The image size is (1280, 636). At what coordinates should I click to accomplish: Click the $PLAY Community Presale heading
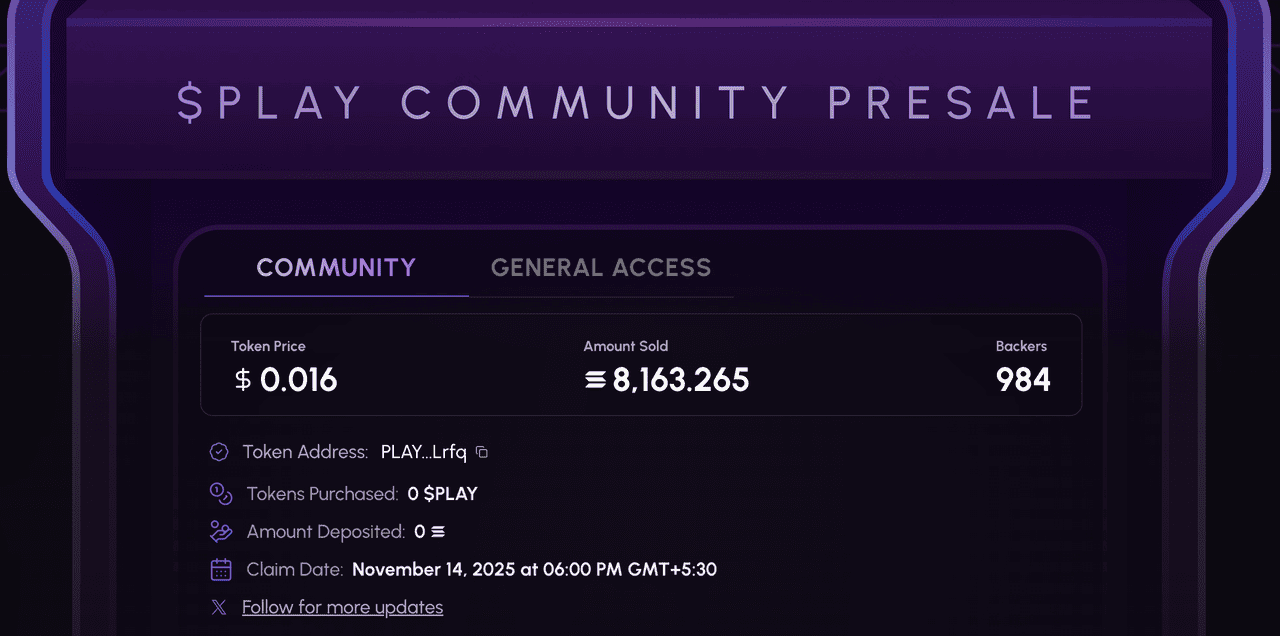tap(638, 103)
